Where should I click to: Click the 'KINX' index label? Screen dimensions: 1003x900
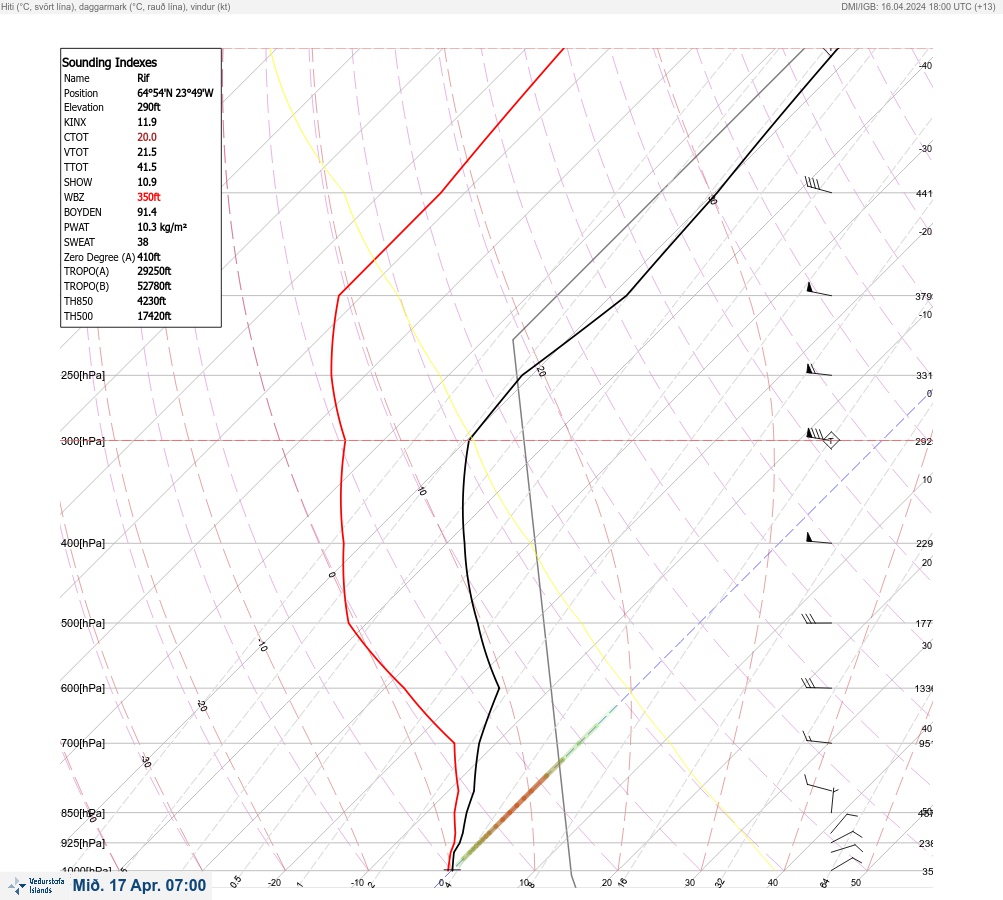[x=75, y=122]
